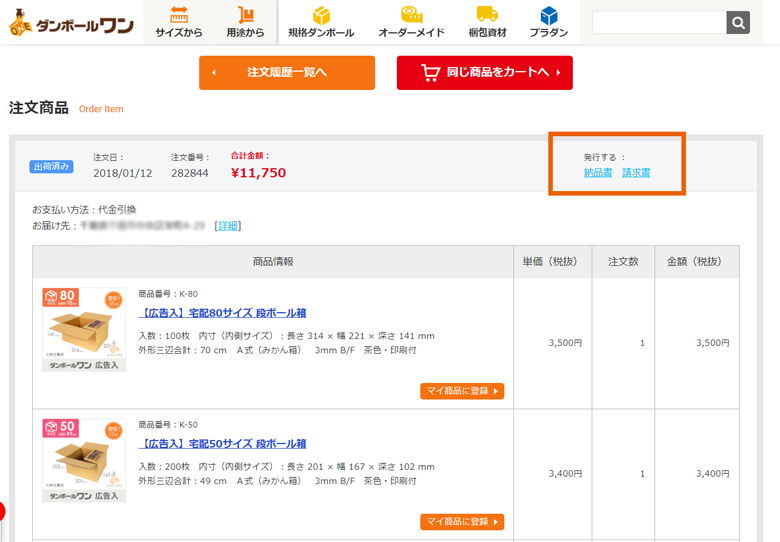Go back via 注文履歴一覧へ button
The image size is (780, 542).
[x=287, y=73]
